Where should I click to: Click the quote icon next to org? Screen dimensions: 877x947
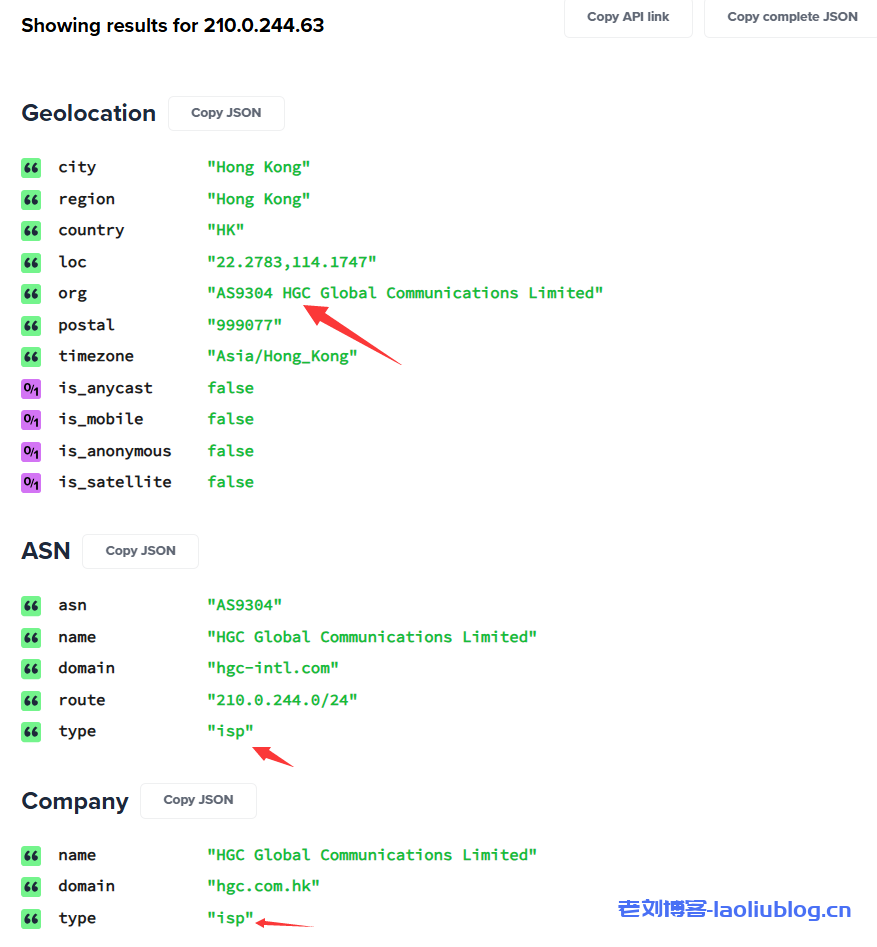31,294
